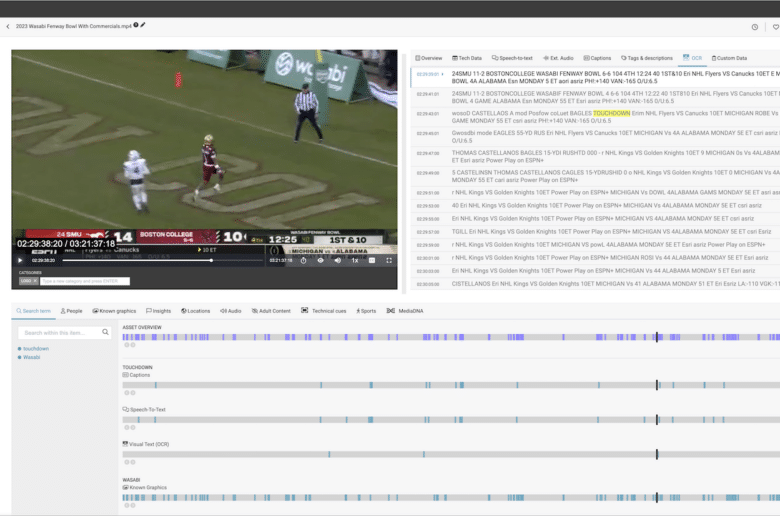Open the People tab
This screenshot has width=780, height=516.
(72, 311)
